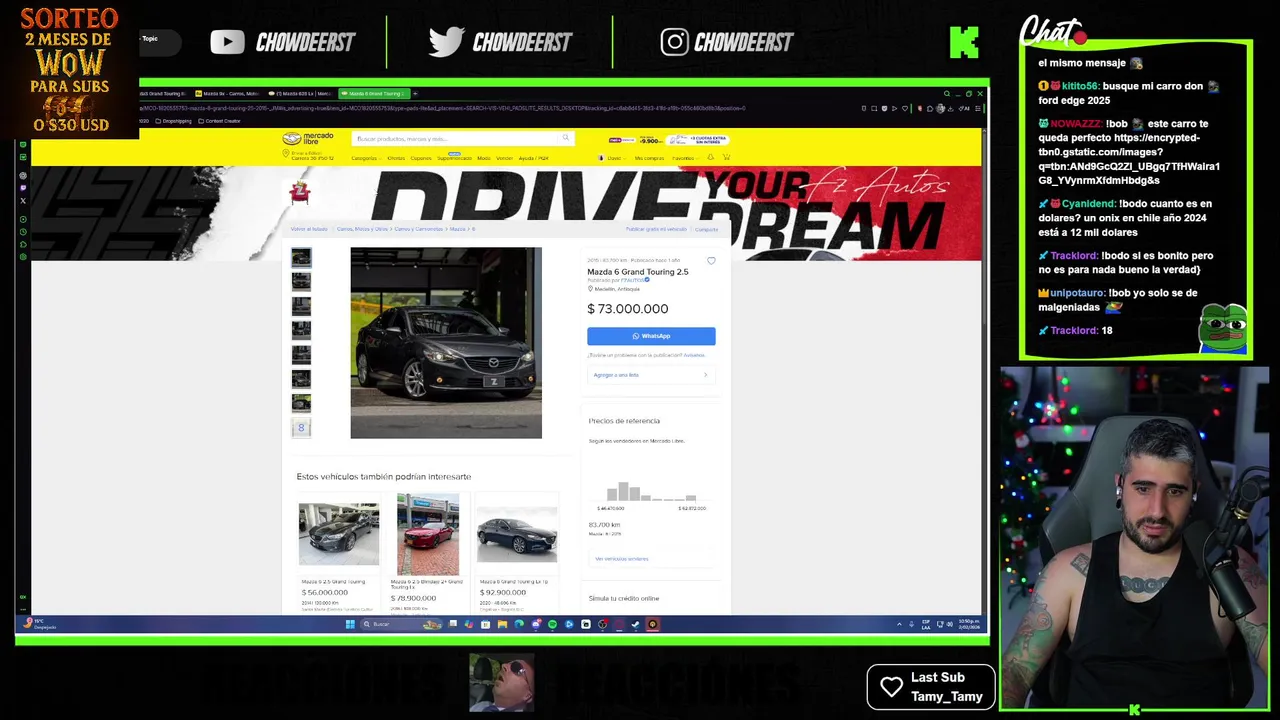Click the search magnifier in Mercado Libre
The height and width of the screenshot is (720, 1280).
coord(565,138)
